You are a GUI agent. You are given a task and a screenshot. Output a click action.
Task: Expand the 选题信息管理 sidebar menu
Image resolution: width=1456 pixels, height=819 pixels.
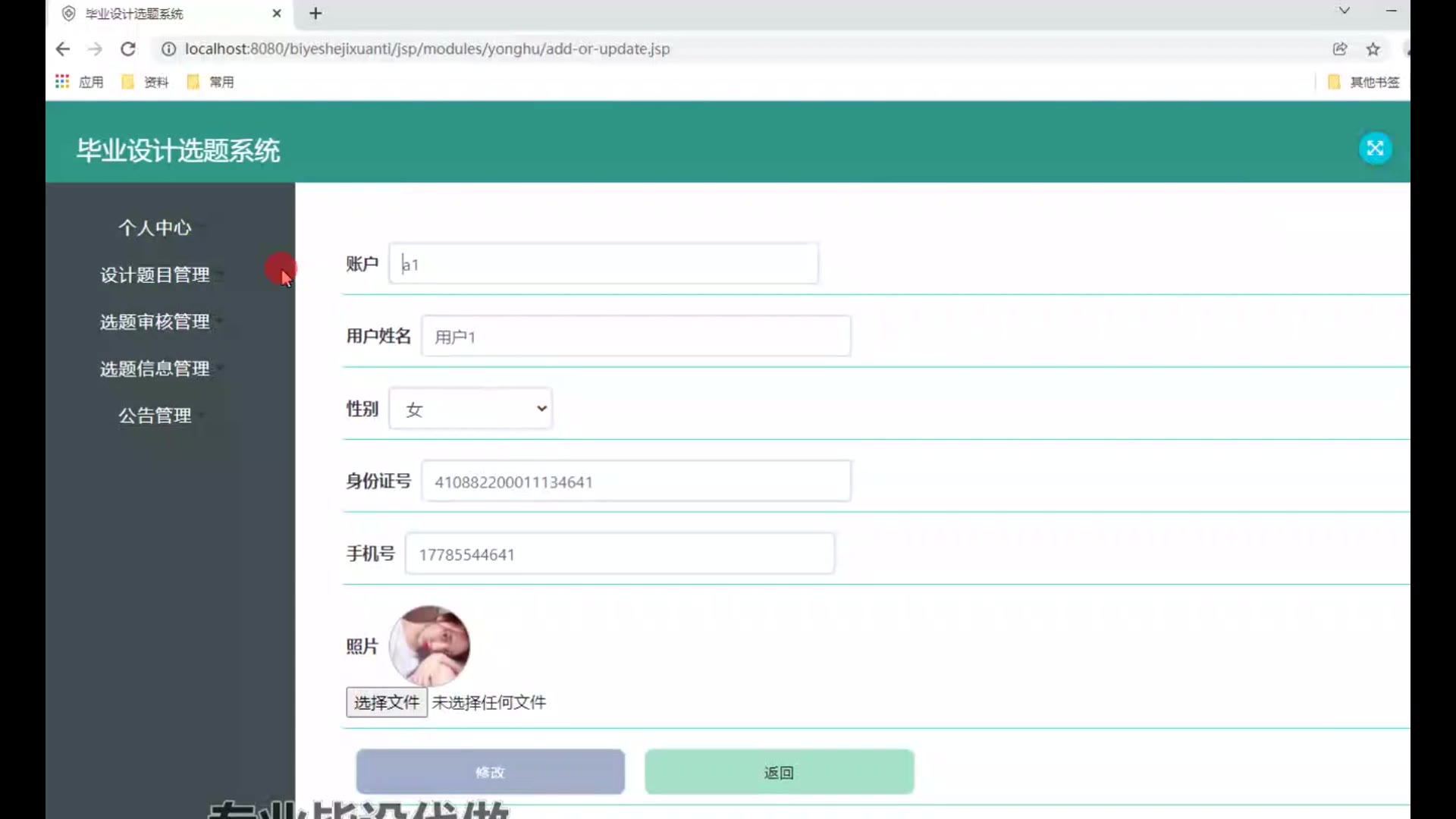coord(155,369)
